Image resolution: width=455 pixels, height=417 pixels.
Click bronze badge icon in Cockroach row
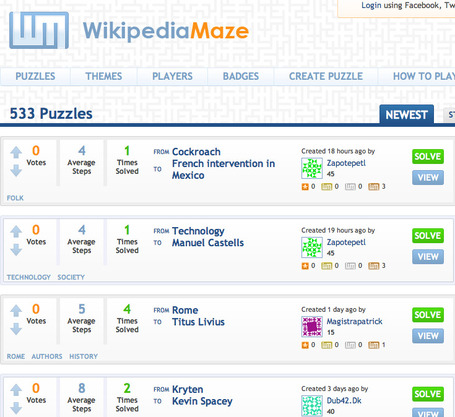pos(374,187)
